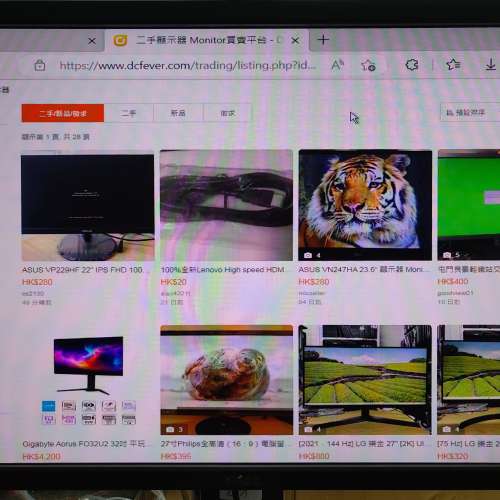Click photo count camera icon on tiger thumbnail
The image size is (500, 500).
pyautogui.click(x=308, y=255)
